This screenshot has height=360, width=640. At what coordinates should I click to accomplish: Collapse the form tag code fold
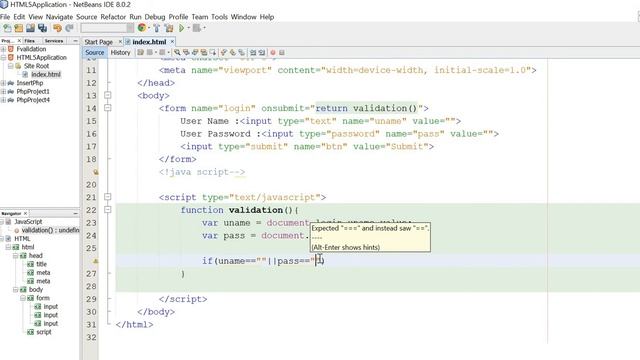click(107, 108)
